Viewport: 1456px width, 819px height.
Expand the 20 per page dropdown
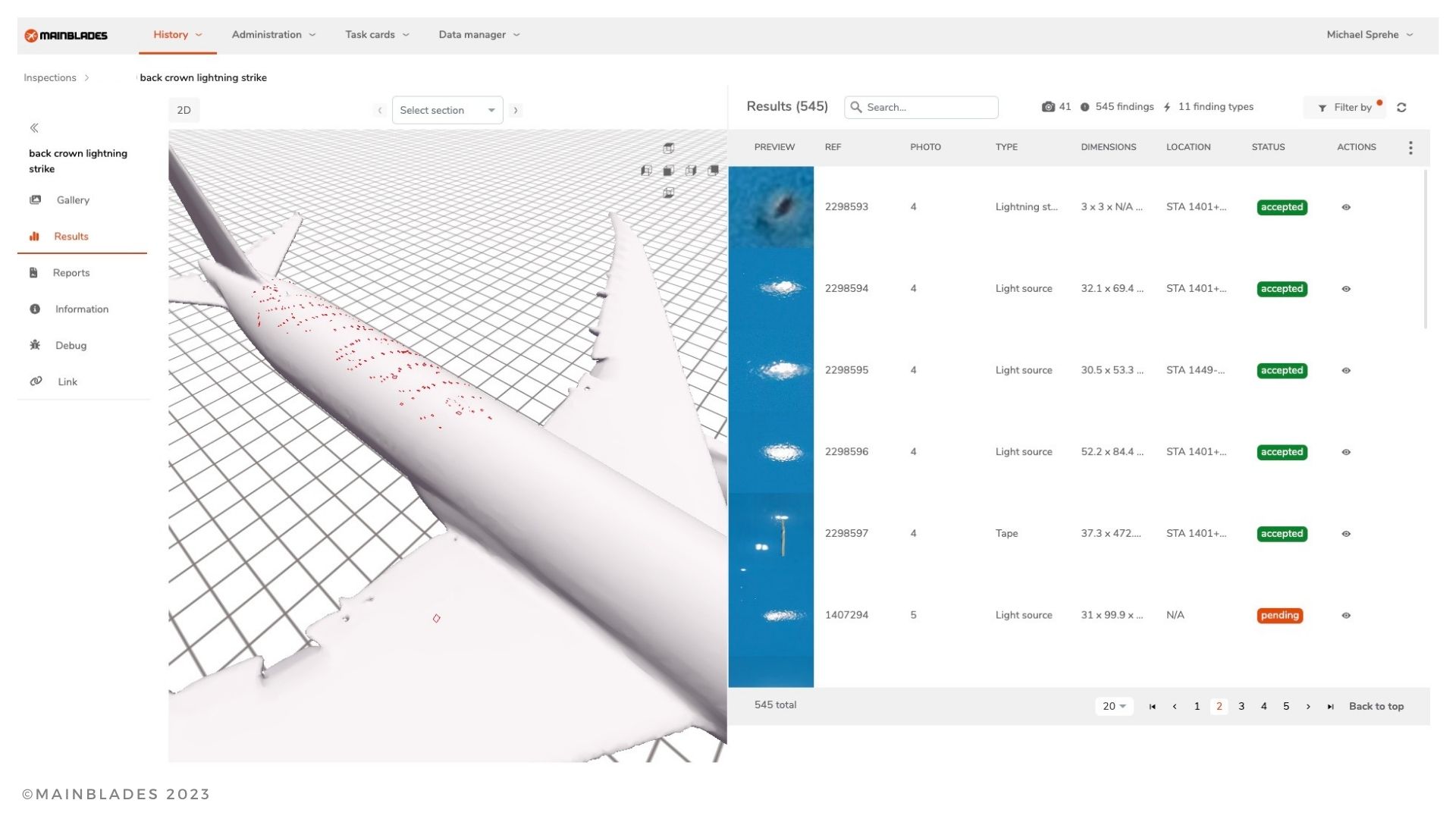[x=1113, y=706]
